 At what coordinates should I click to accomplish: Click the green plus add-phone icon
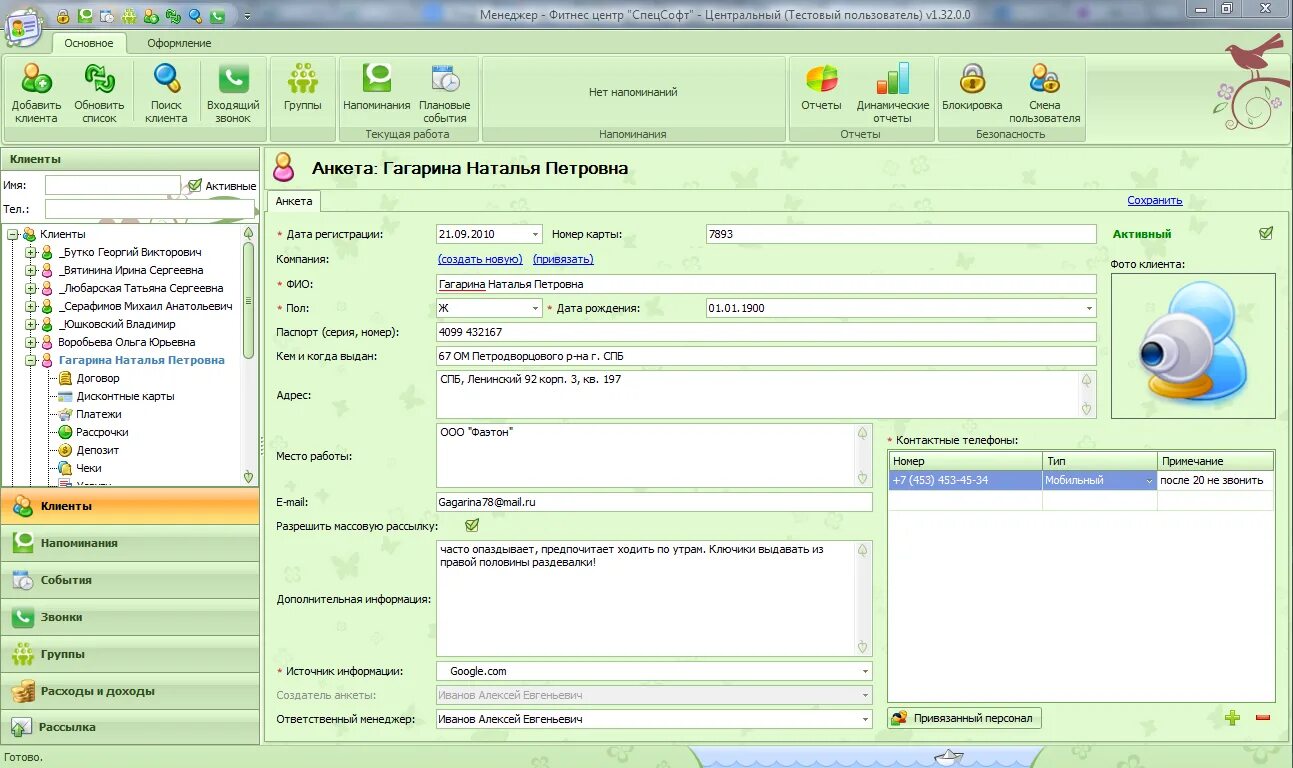[1232, 717]
